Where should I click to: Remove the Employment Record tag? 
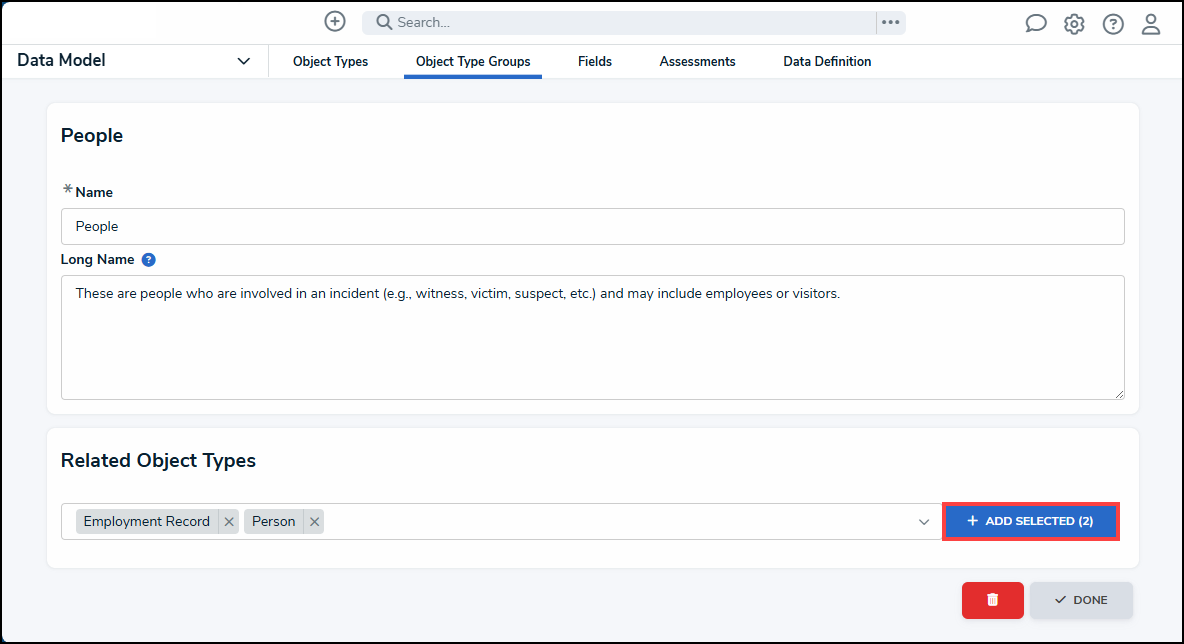pos(229,522)
